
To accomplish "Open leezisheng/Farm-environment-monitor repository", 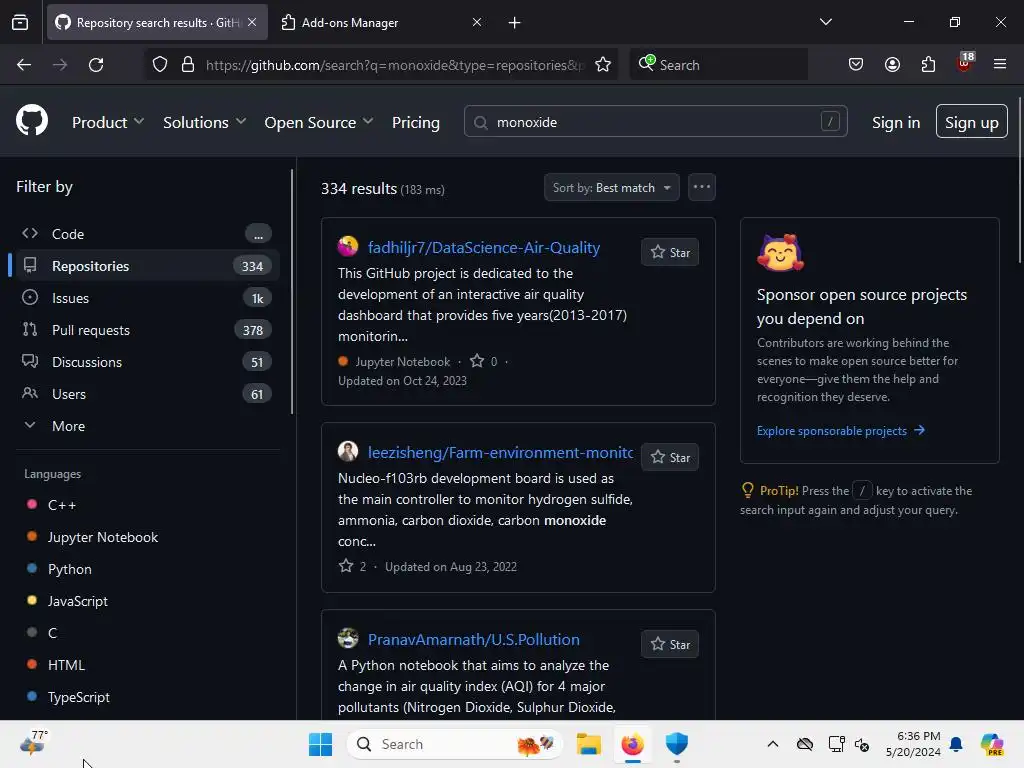I will tap(500, 453).
